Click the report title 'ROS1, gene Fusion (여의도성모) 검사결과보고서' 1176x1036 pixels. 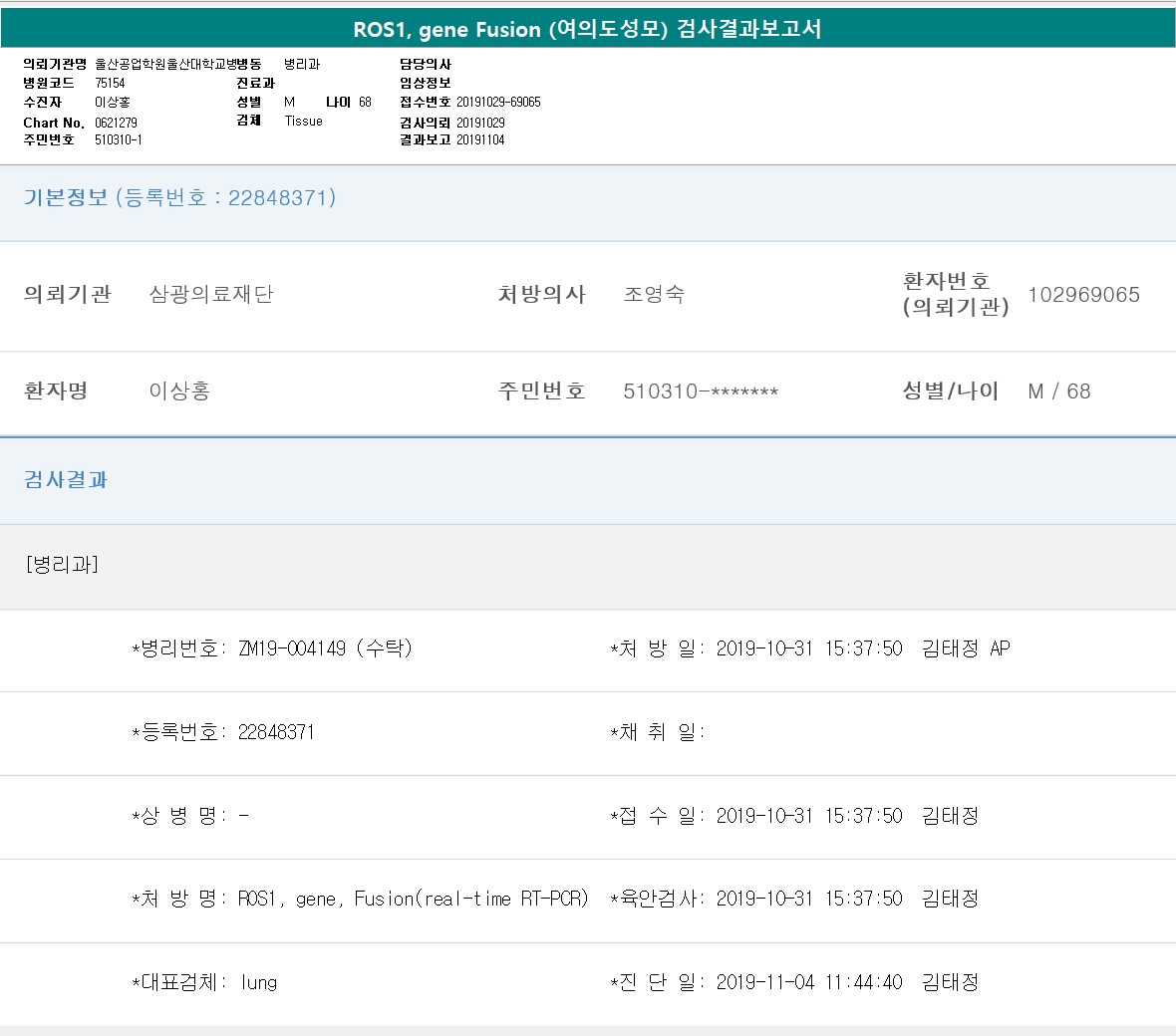click(x=587, y=29)
